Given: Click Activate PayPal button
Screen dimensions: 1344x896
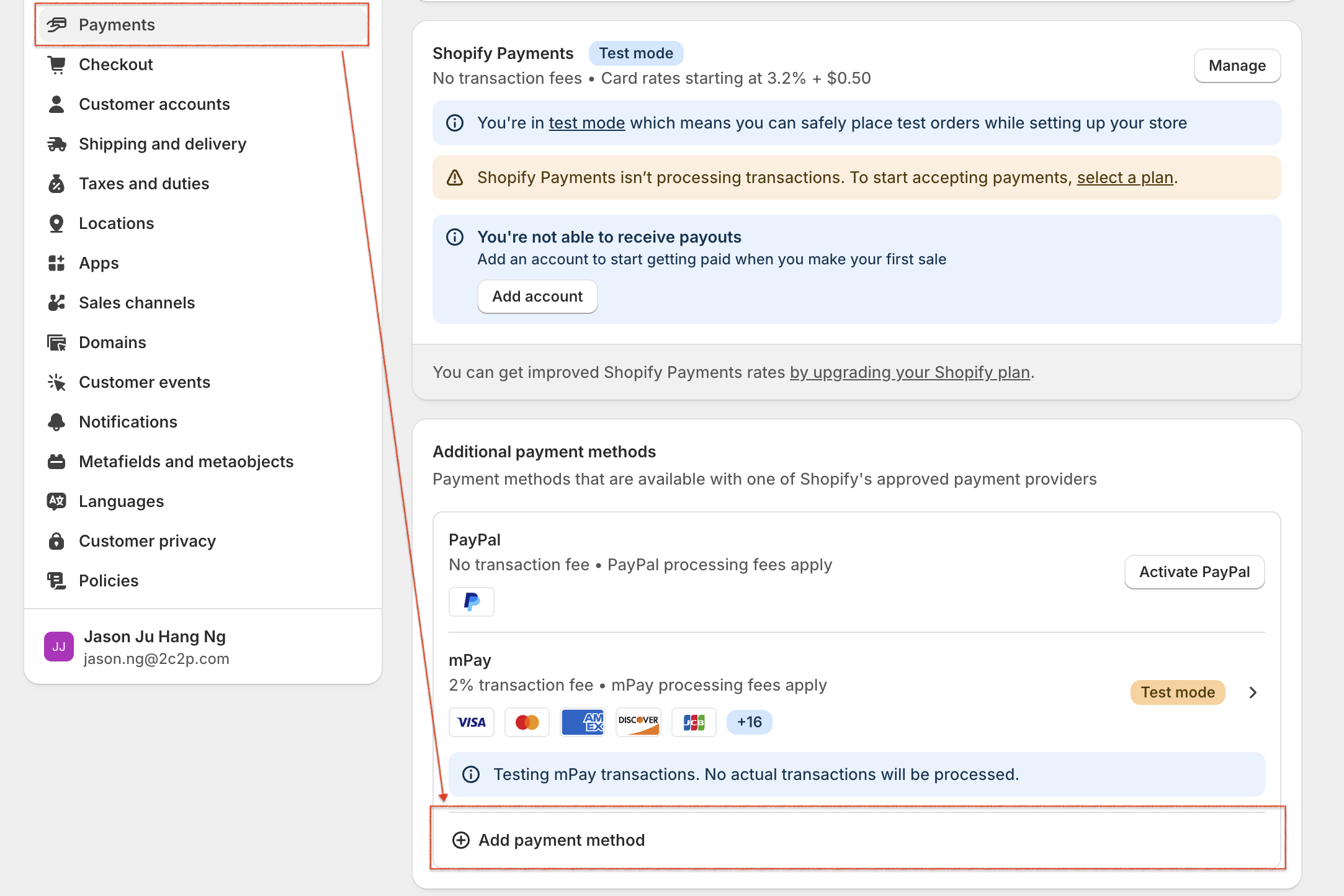Looking at the screenshot, I should pos(1194,572).
